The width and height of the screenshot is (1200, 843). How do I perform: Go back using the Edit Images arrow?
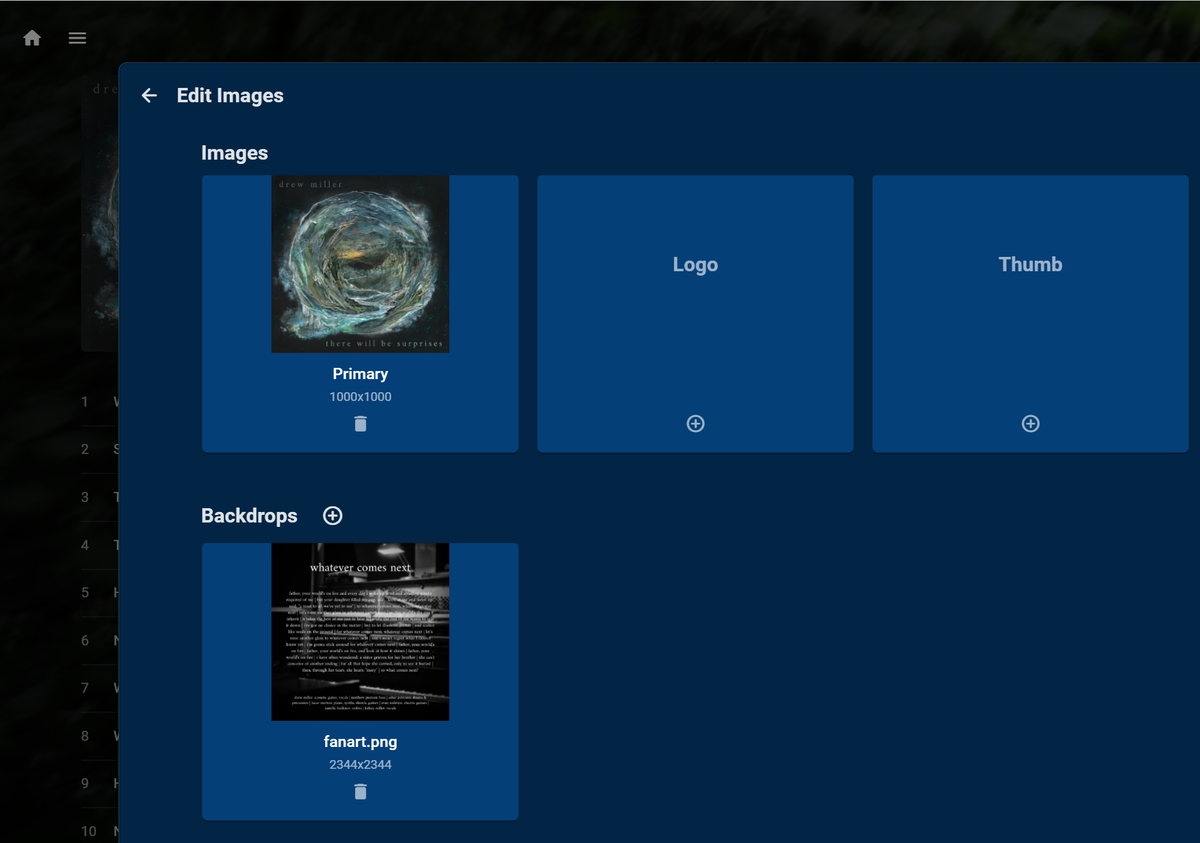click(x=149, y=95)
